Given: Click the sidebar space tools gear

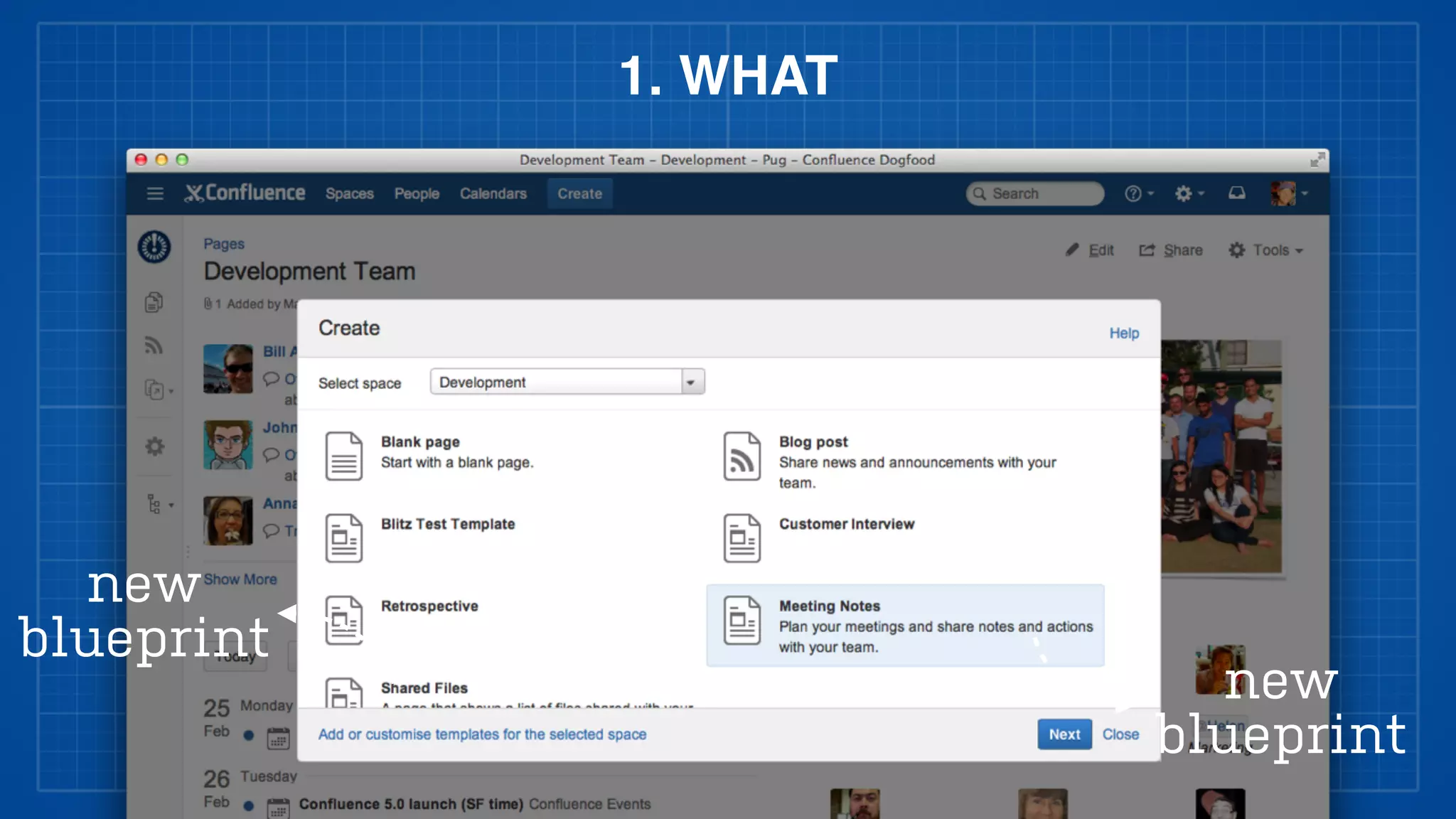Looking at the screenshot, I should click(x=154, y=446).
